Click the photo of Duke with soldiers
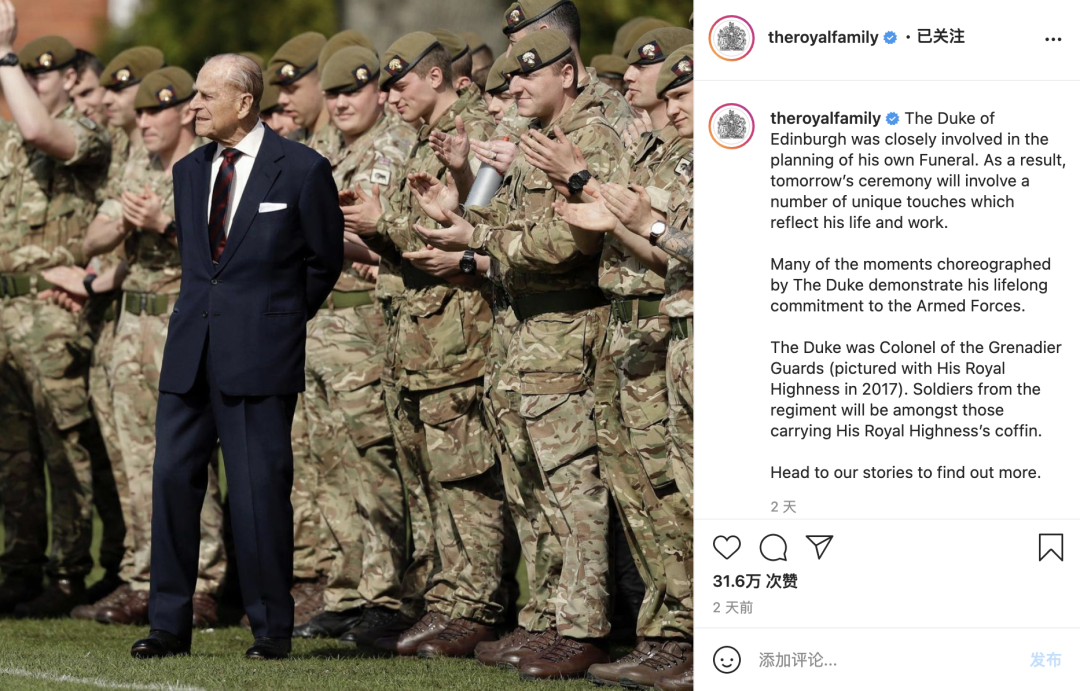 pos(346,345)
